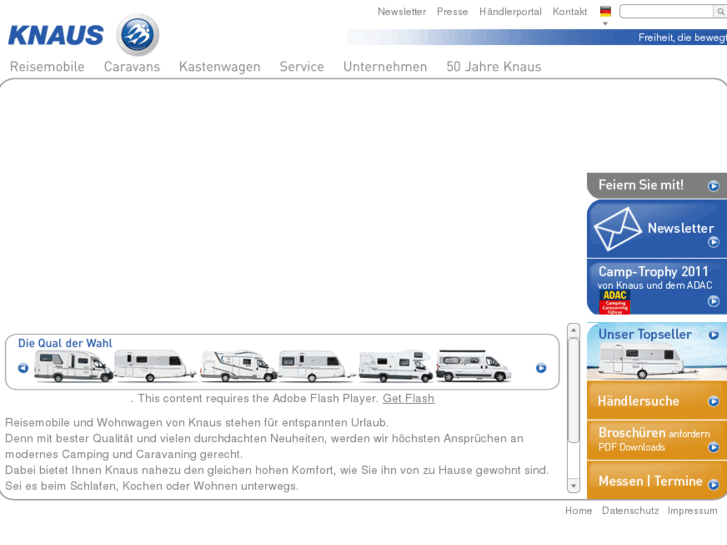The image size is (727, 545).
Task: Select the fifth vehicle, alcove motorhome
Action: pyautogui.click(x=396, y=366)
